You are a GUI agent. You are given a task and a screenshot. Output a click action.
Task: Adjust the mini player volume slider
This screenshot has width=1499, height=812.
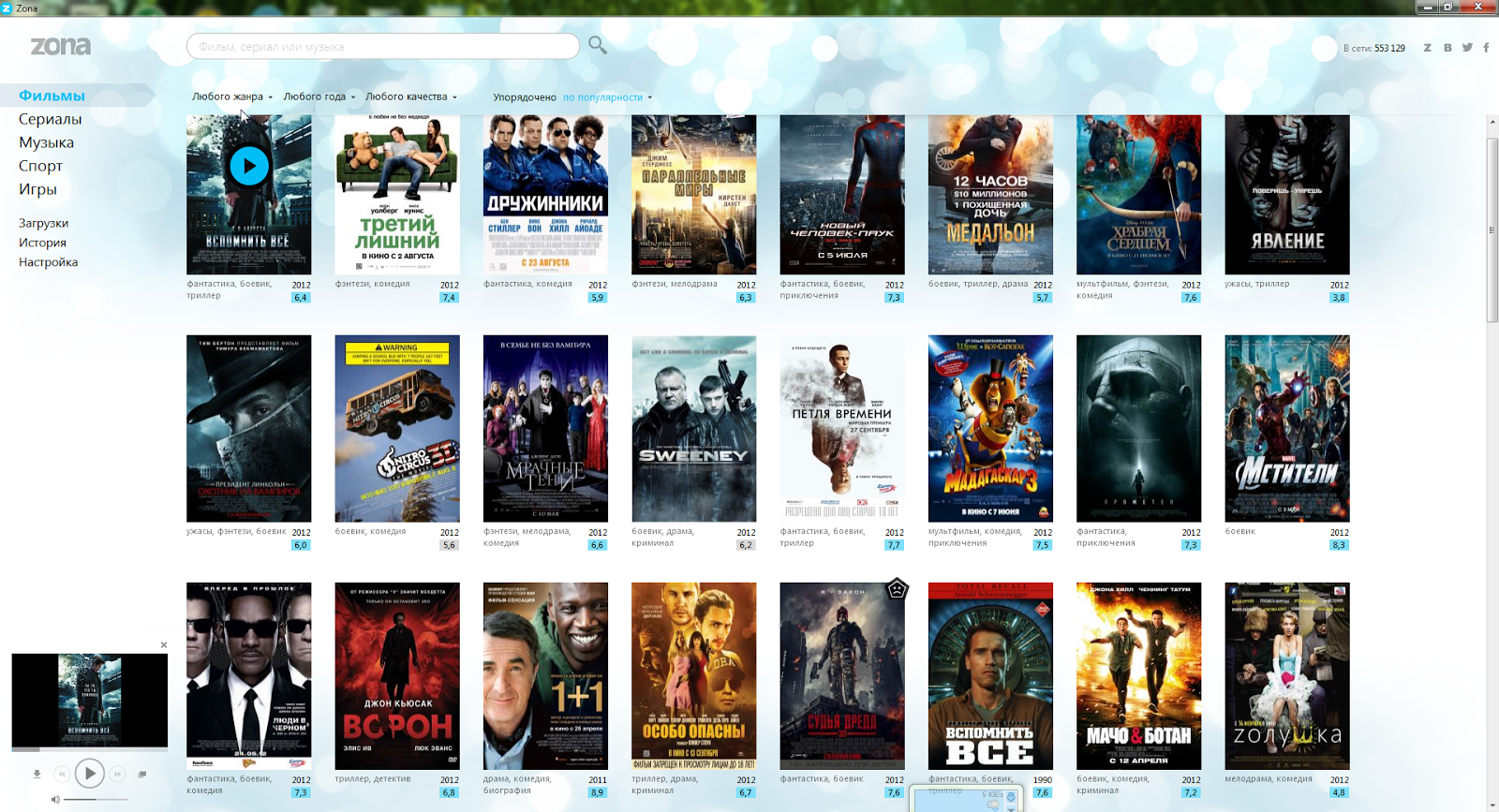click(96, 799)
